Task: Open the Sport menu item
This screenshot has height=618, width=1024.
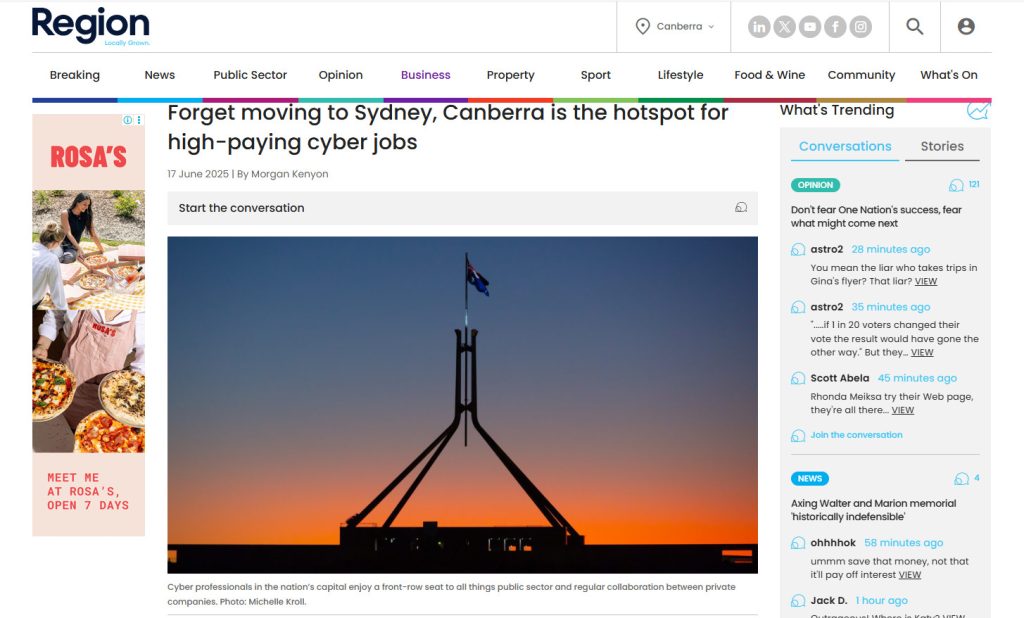Action: pyautogui.click(x=596, y=75)
